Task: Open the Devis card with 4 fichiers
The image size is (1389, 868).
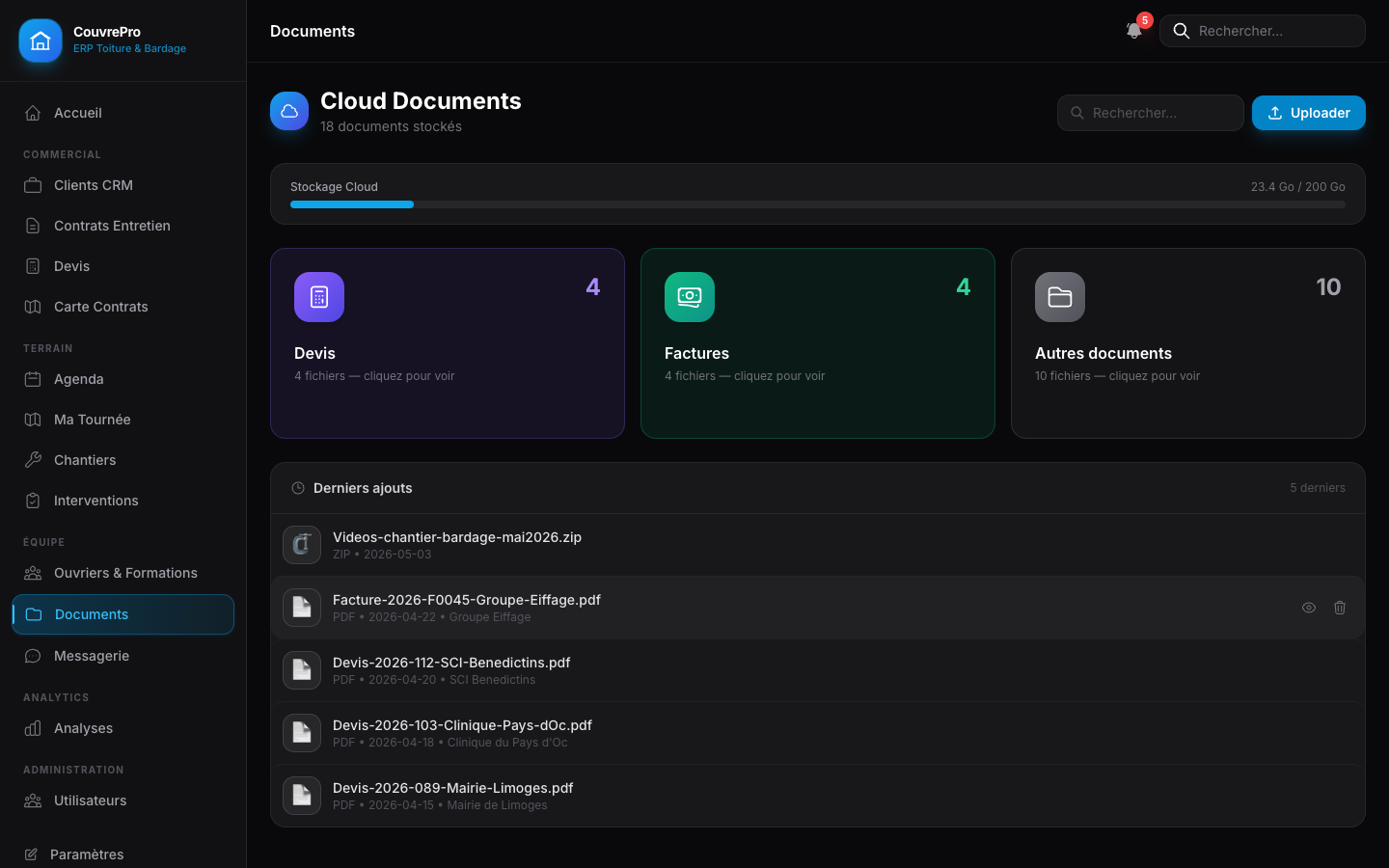Action: (x=448, y=343)
